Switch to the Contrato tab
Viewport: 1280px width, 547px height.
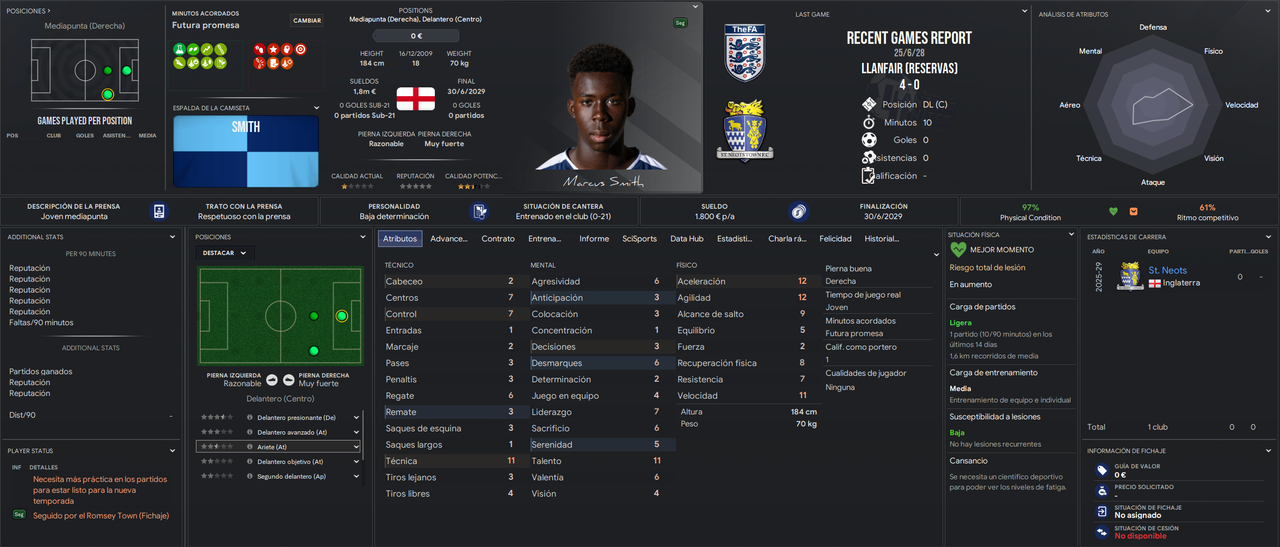click(x=498, y=239)
